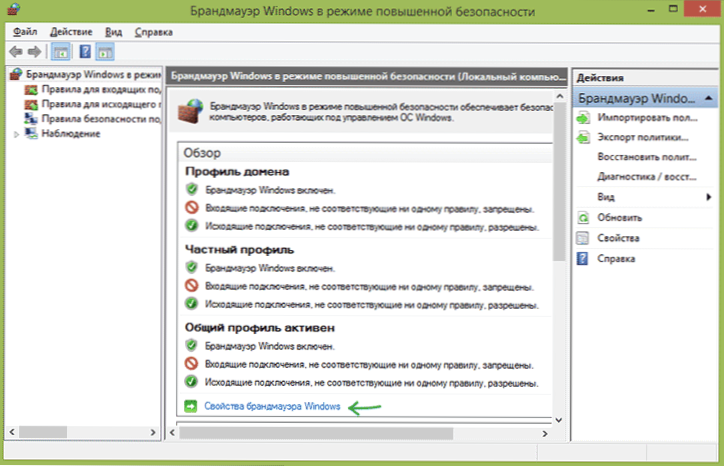Click the center pane vertical scrollbar thumb
The image size is (724, 466).
pyautogui.click(x=560, y=182)
